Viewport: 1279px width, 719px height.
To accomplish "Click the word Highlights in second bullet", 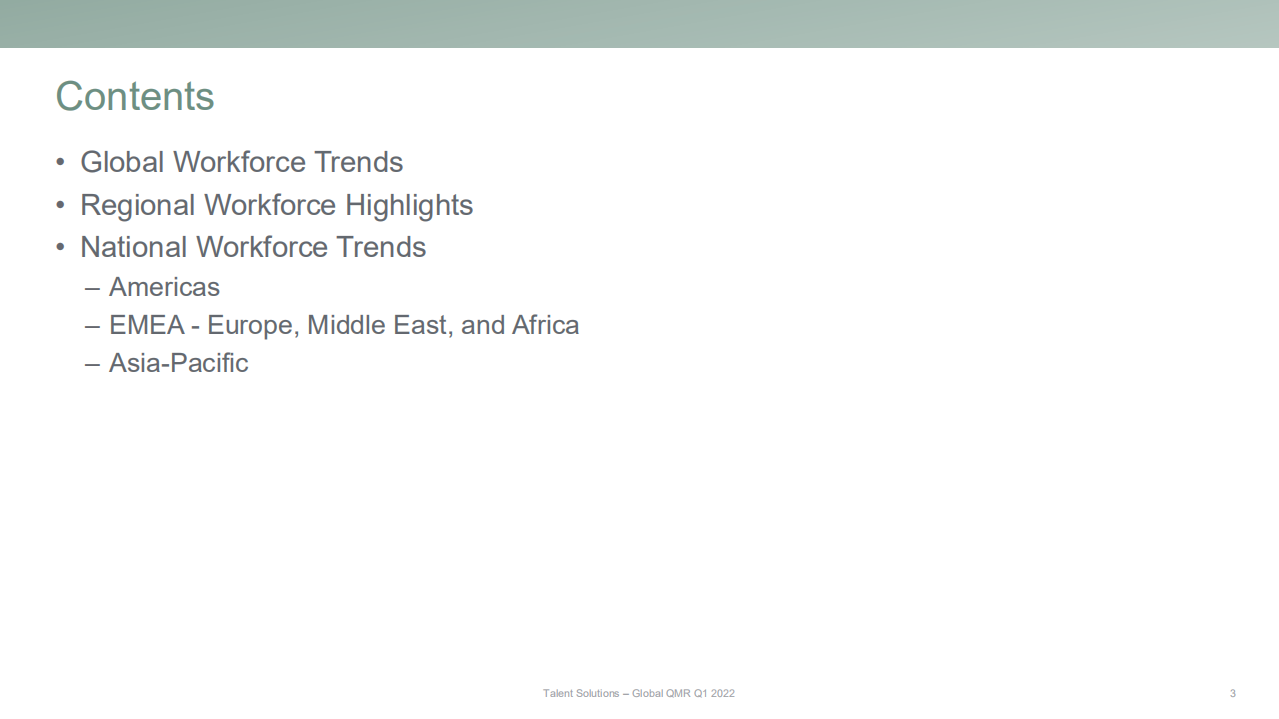I will [409, 205].
